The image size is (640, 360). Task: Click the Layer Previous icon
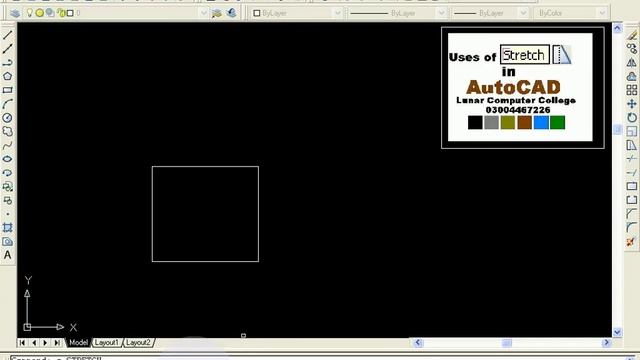coord(231,13)
